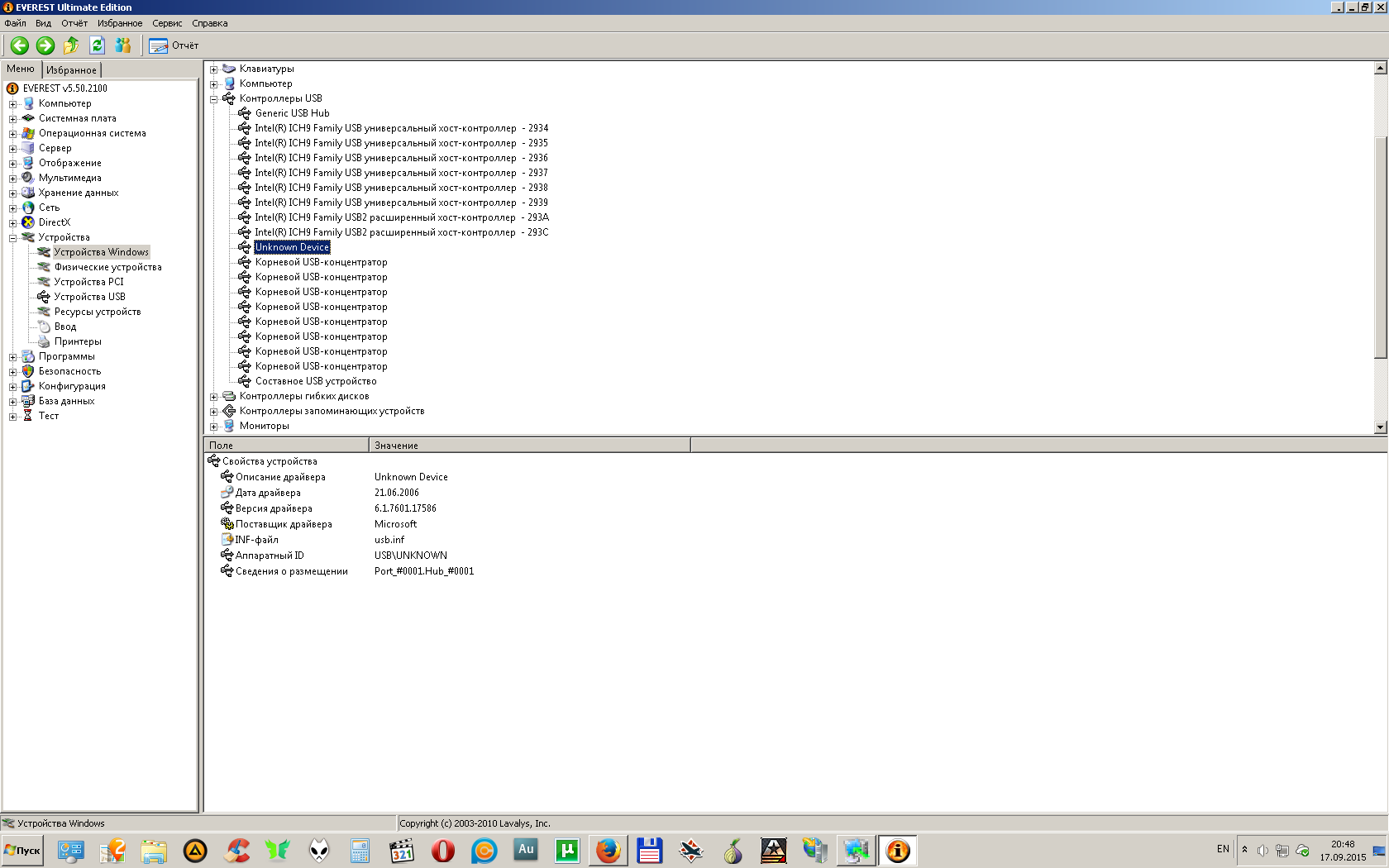
Task: Expand the Клавиатуры device group
Action: coord(213,69)
